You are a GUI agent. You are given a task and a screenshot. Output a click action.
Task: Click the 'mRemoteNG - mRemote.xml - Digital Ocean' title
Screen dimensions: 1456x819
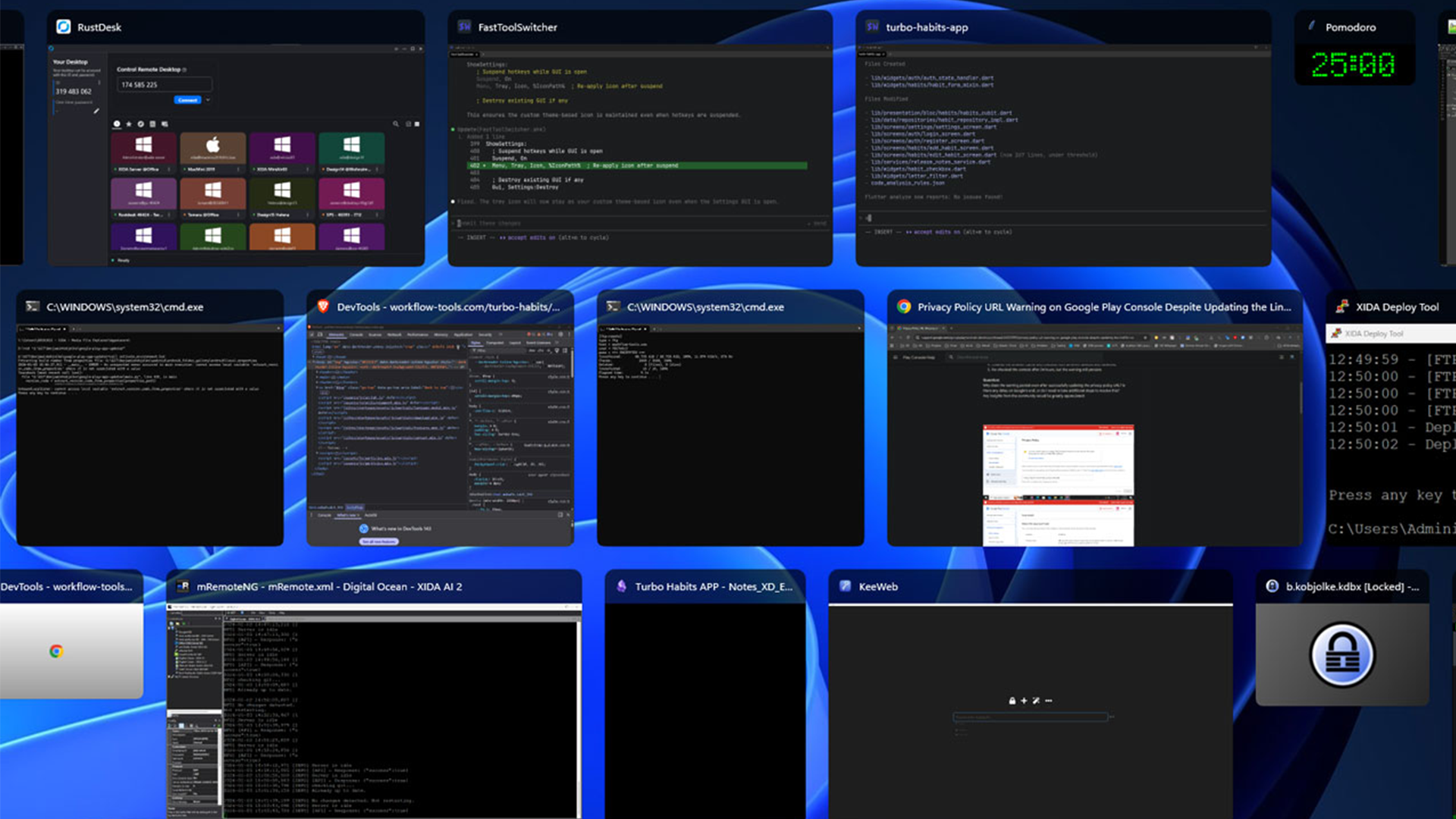329,586
